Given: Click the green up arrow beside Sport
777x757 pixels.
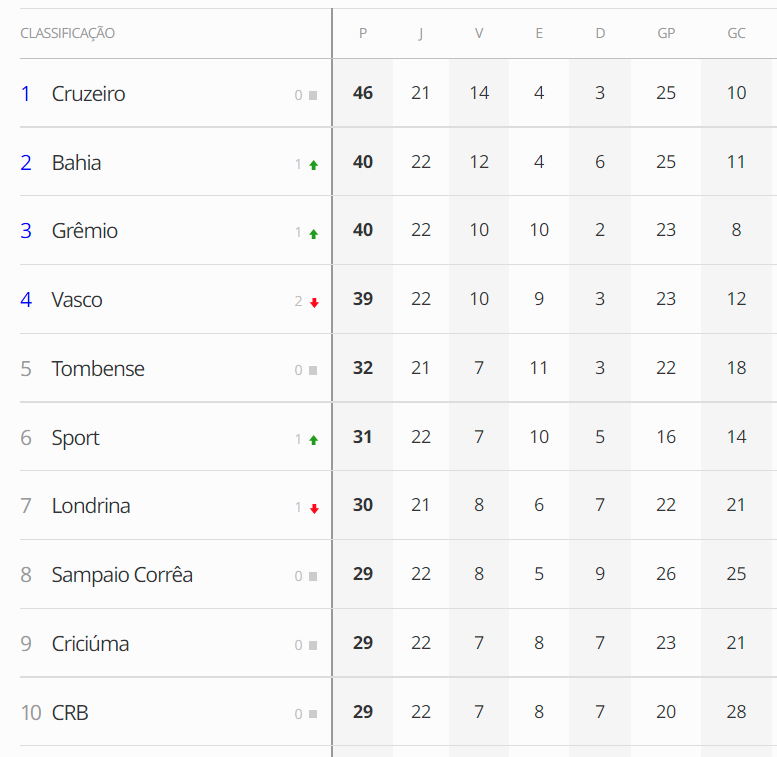Looking at the screenshot, I should [x=313, y=440].
